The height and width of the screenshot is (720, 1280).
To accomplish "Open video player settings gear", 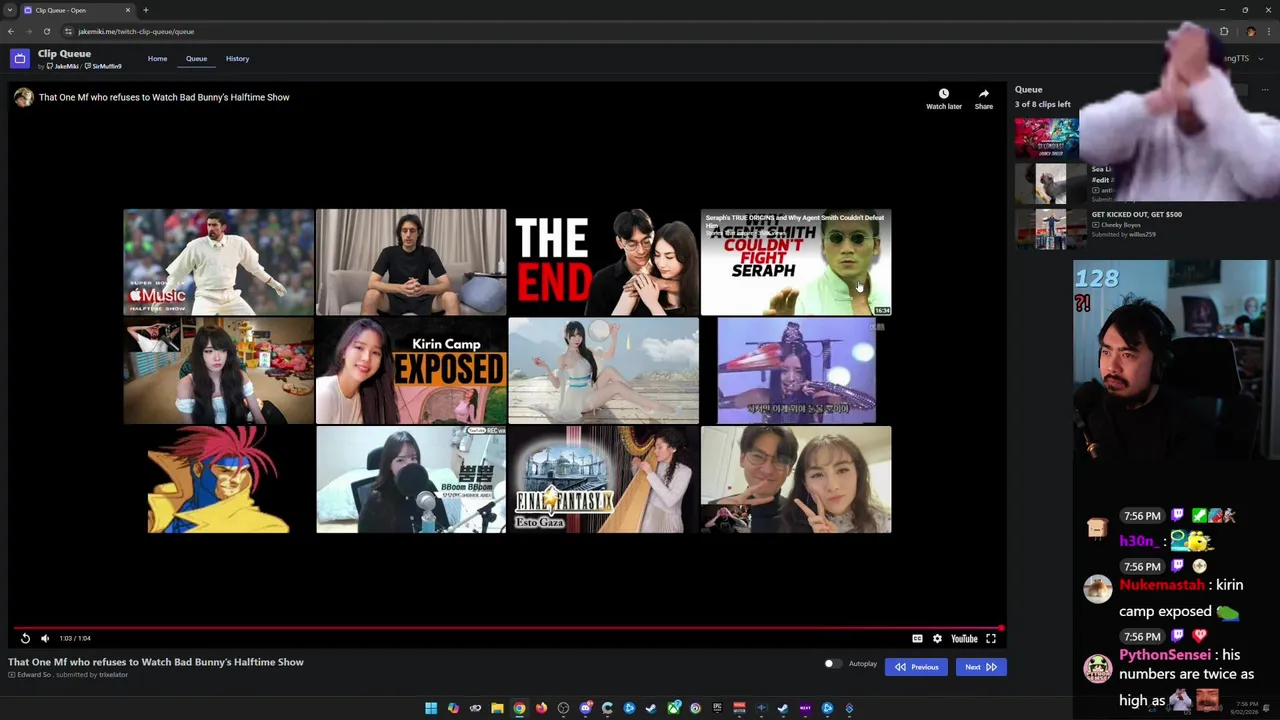I will pyautogui.click(x=937, y=638).
